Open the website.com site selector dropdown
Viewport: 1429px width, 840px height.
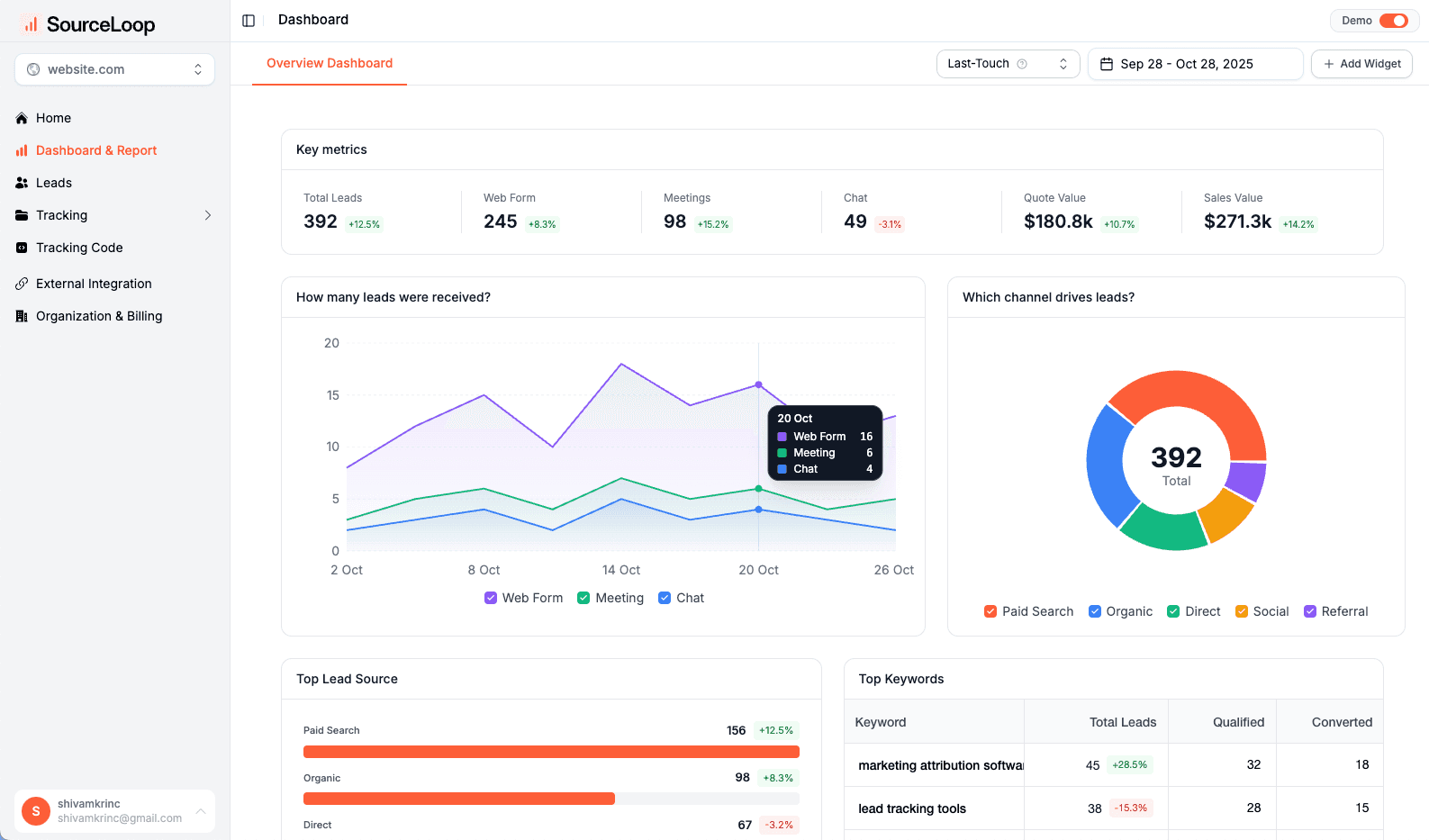tap(114, 69)
